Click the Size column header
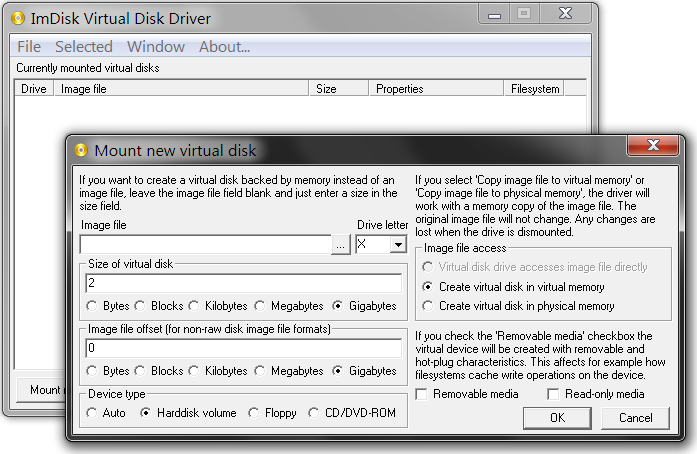This screenshot has width=697, height=454. (x=339, y=88)
